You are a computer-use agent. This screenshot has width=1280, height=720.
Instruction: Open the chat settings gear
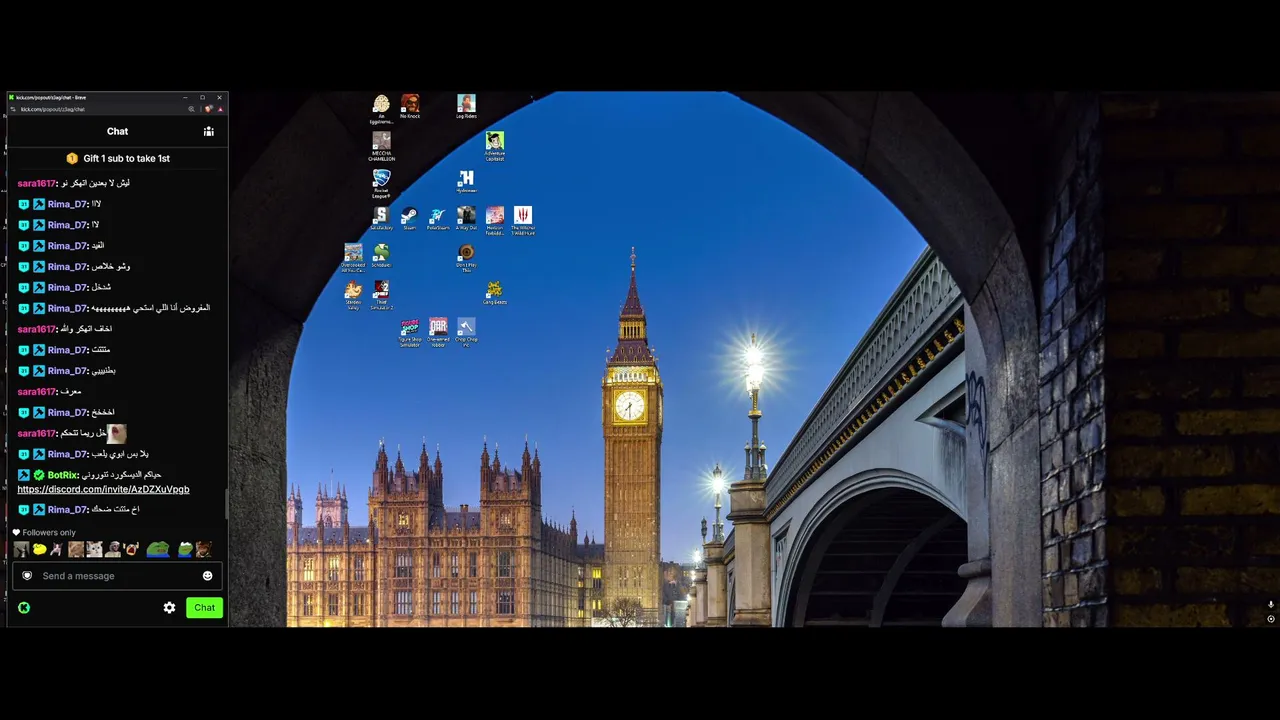pyautogui.click(x=169, y=607)
